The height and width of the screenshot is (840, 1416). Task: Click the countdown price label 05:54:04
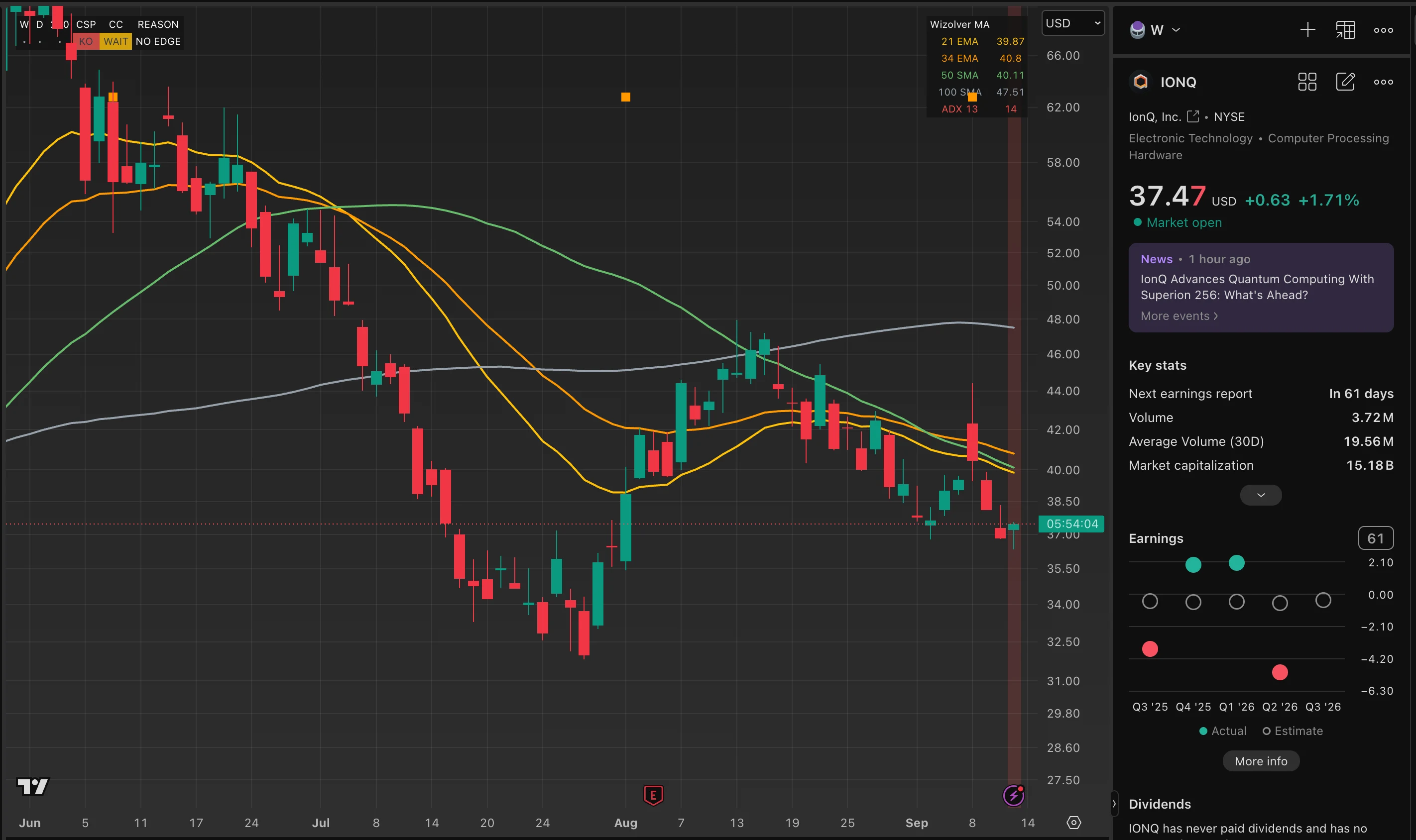point(1072,524)
